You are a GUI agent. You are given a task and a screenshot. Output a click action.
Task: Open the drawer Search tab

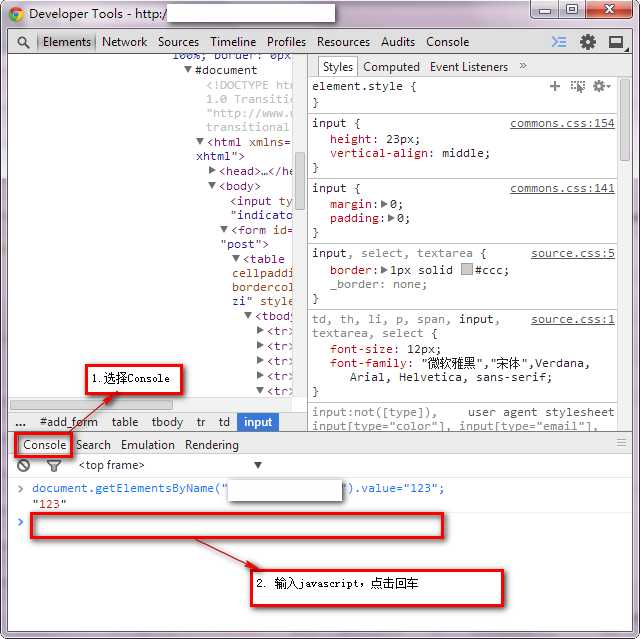click(93, 445)
